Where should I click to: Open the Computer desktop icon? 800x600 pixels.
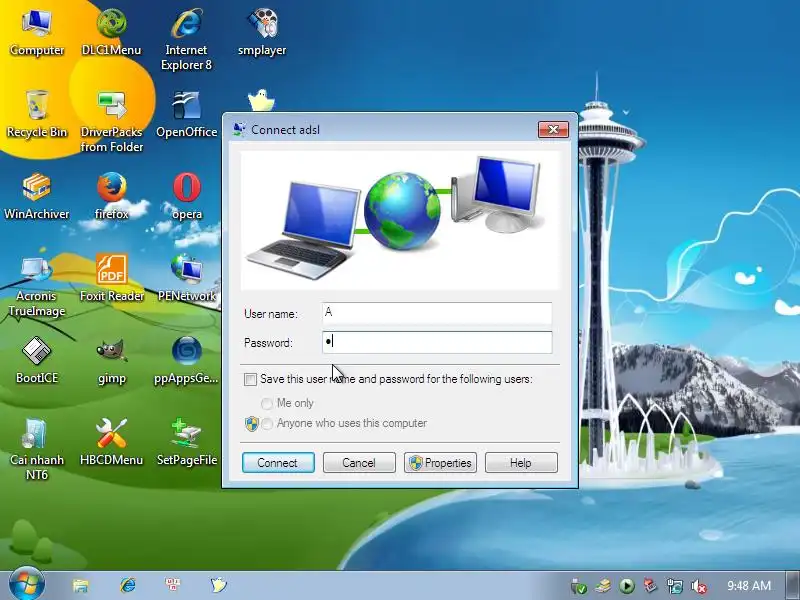pos(37,33)
